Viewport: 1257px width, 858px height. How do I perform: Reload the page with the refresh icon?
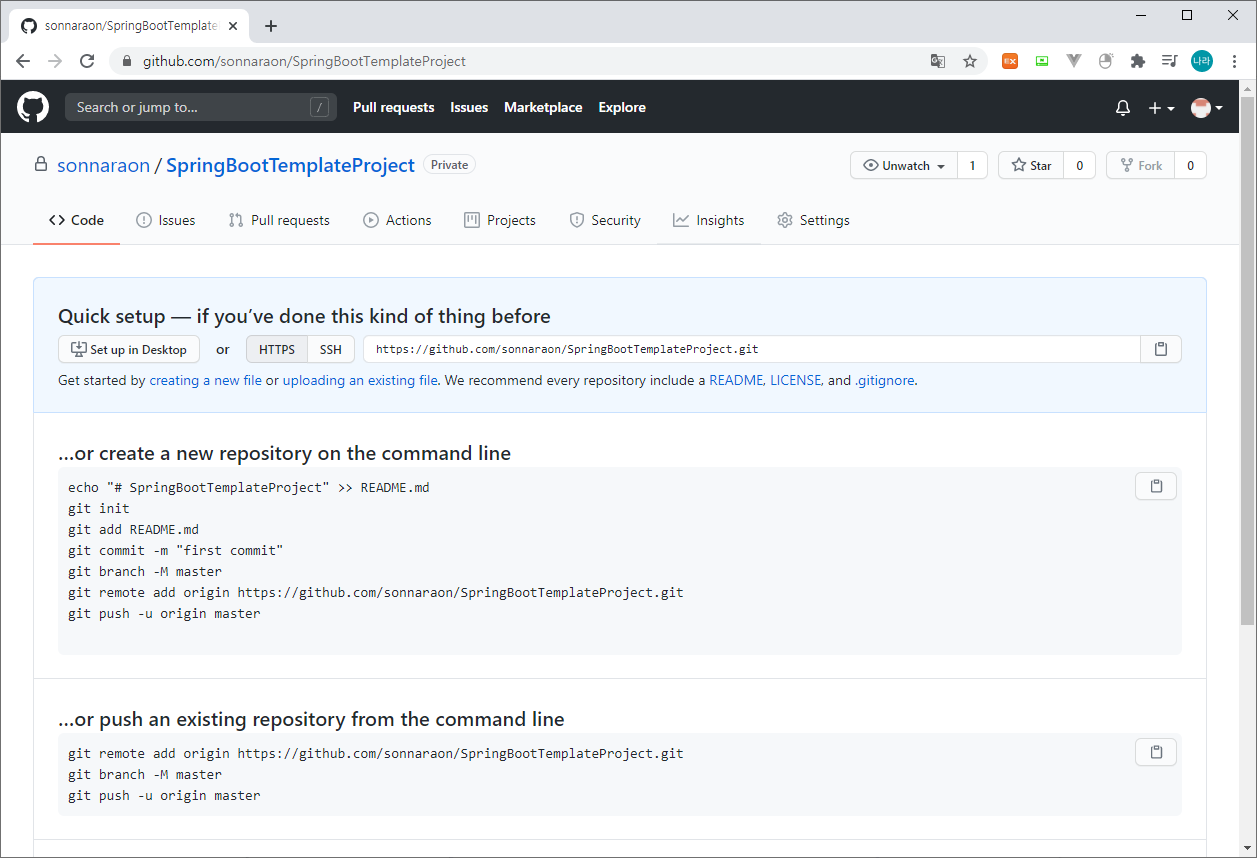click(x=87, y=61)
